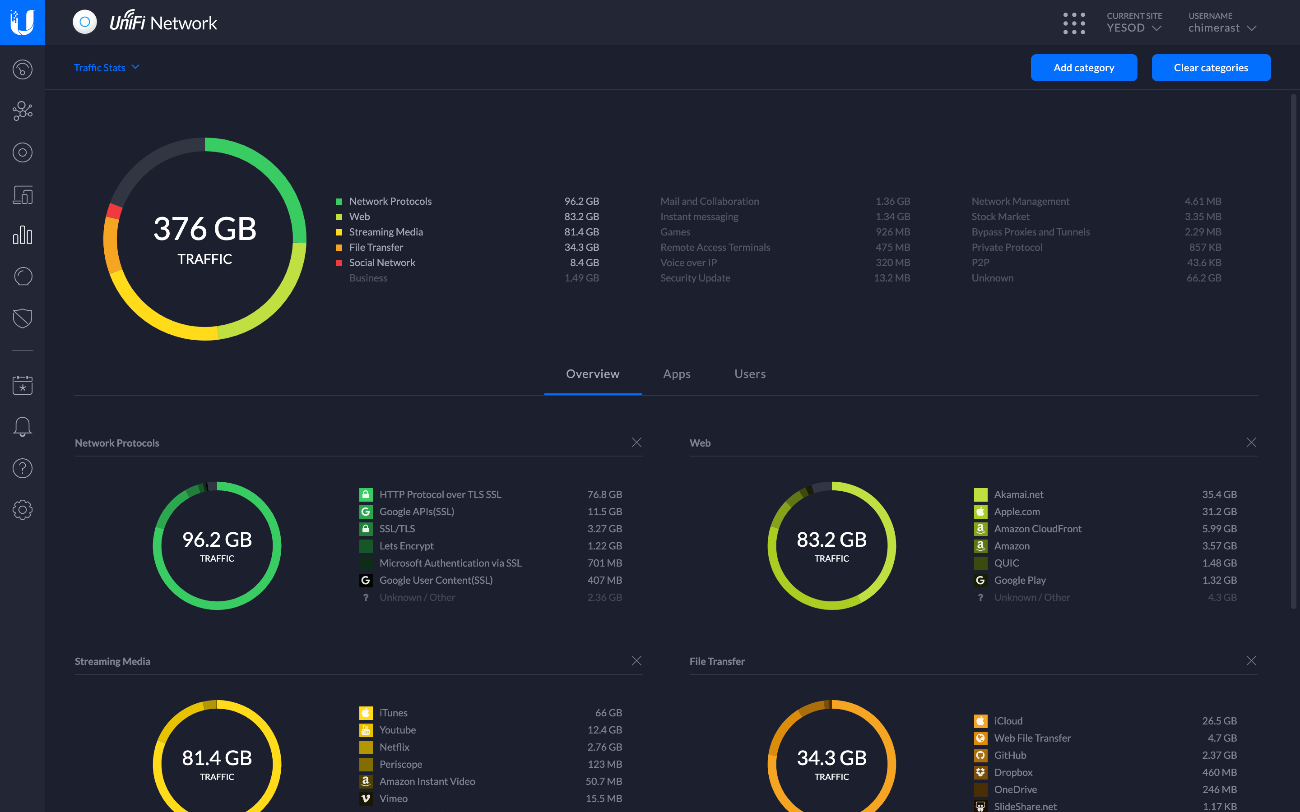The image size is (1300, 812).
Task: Open the apps grid switcher icon
Action: tap(1074, 23)
